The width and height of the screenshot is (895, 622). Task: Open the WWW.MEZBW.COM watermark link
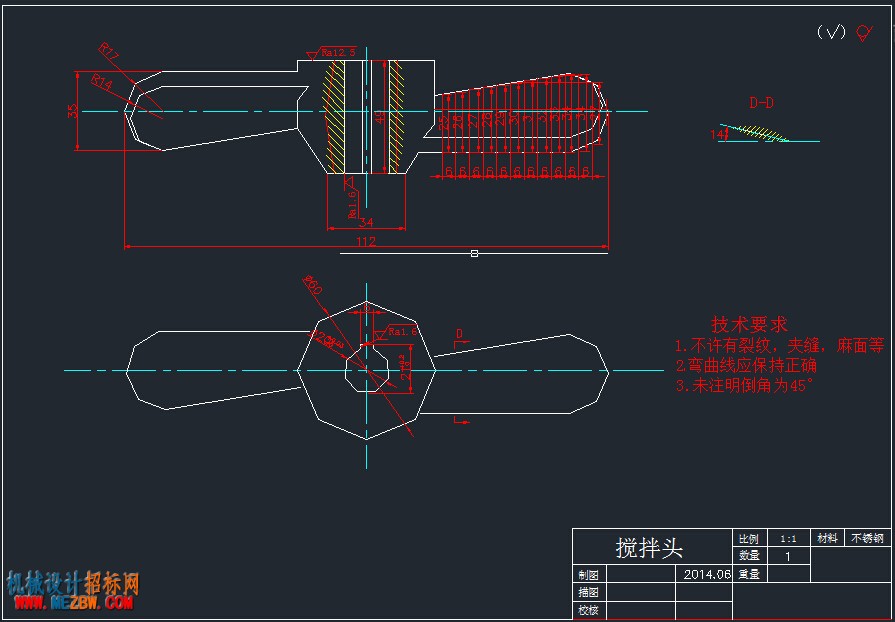(74, 603)
